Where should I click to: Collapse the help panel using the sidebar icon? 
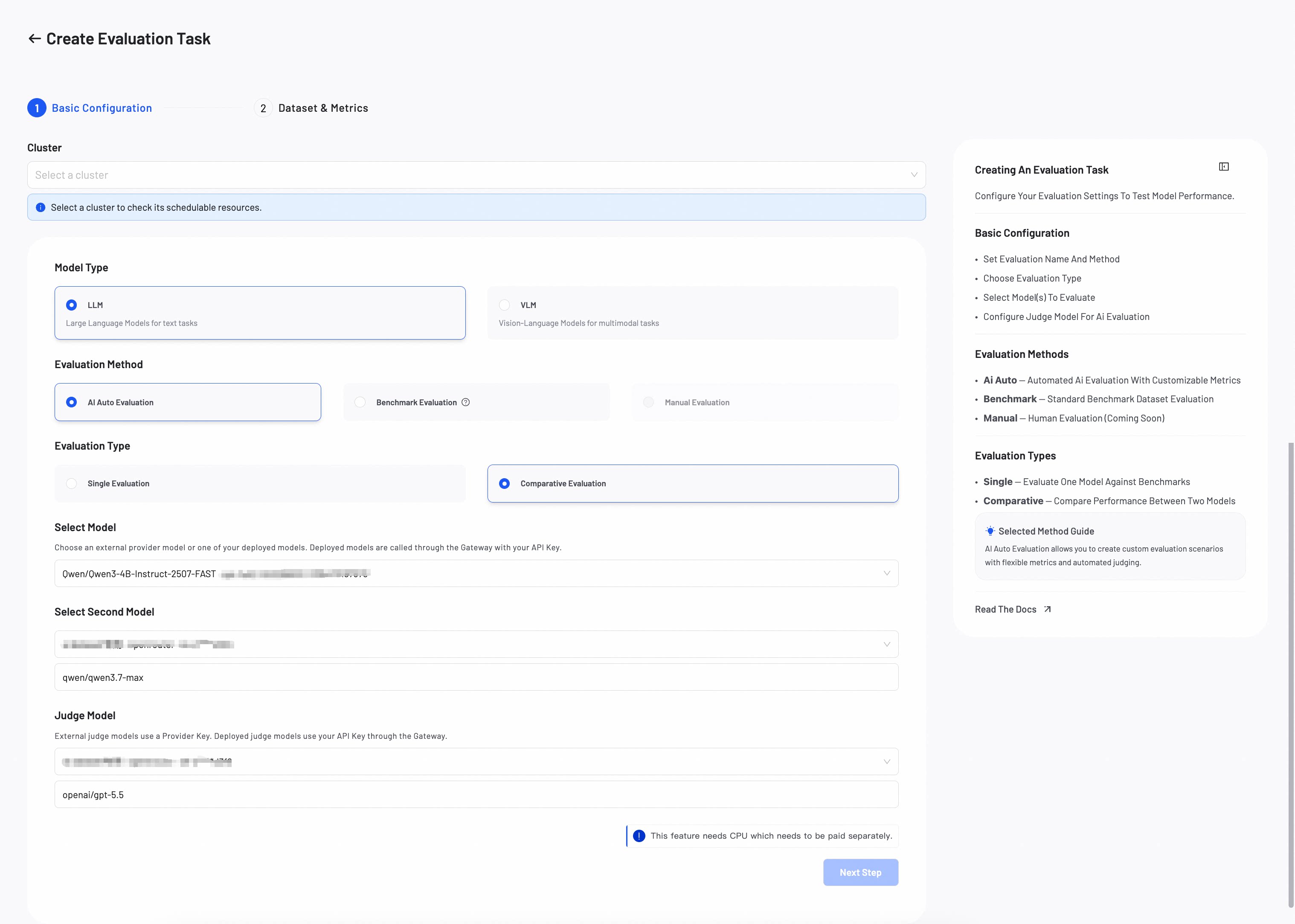coord(1224,167)
